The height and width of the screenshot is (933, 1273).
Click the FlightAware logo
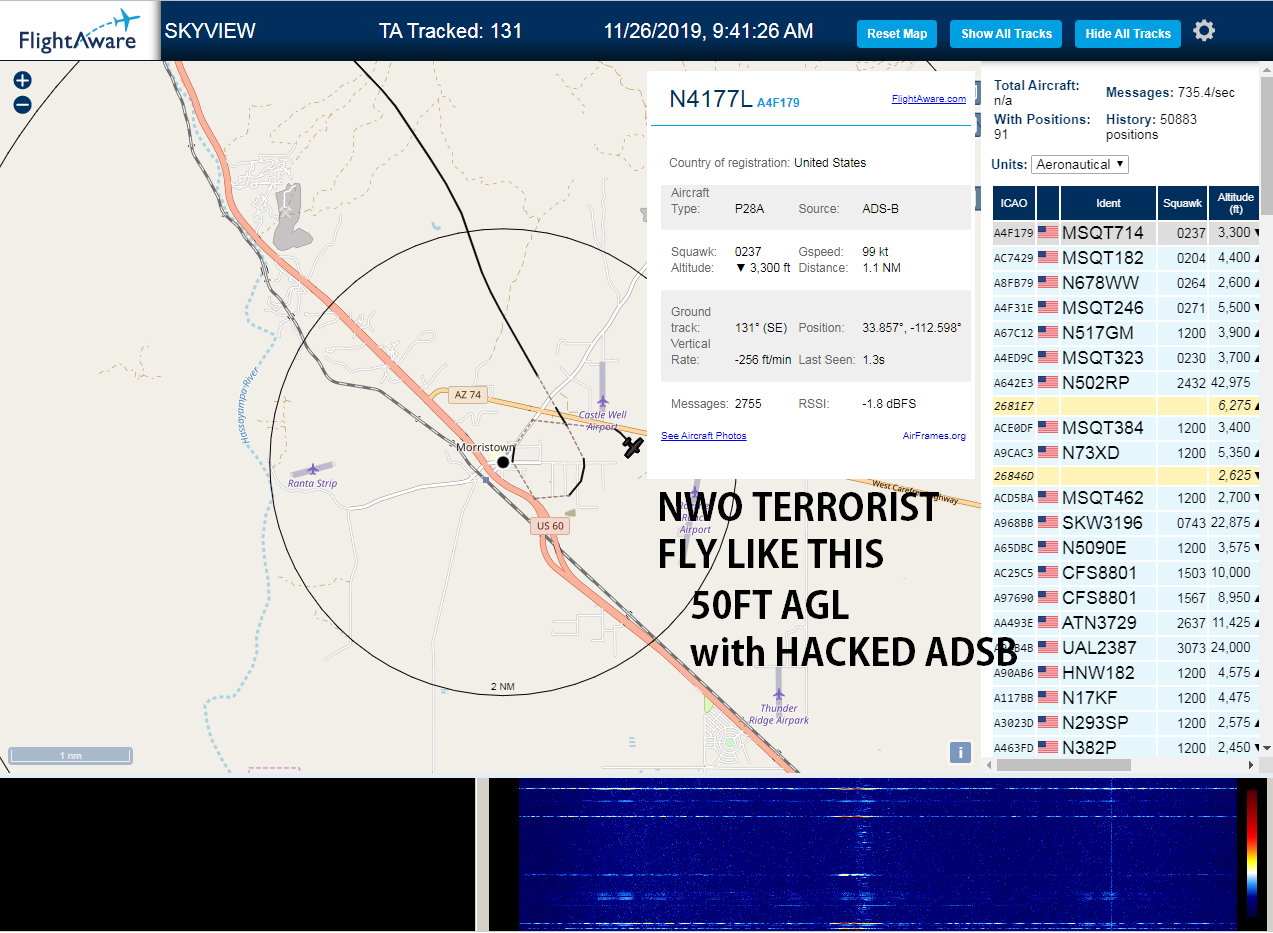(x=80, y=31)
